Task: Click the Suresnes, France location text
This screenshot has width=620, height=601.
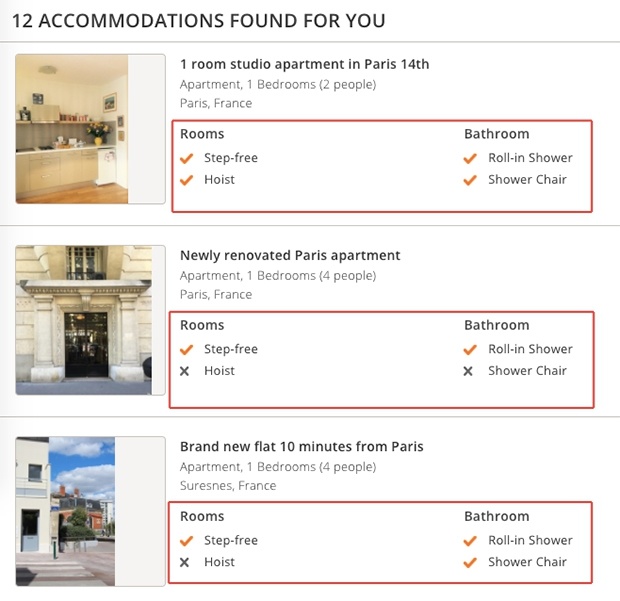Action: (x=228, y=486)
